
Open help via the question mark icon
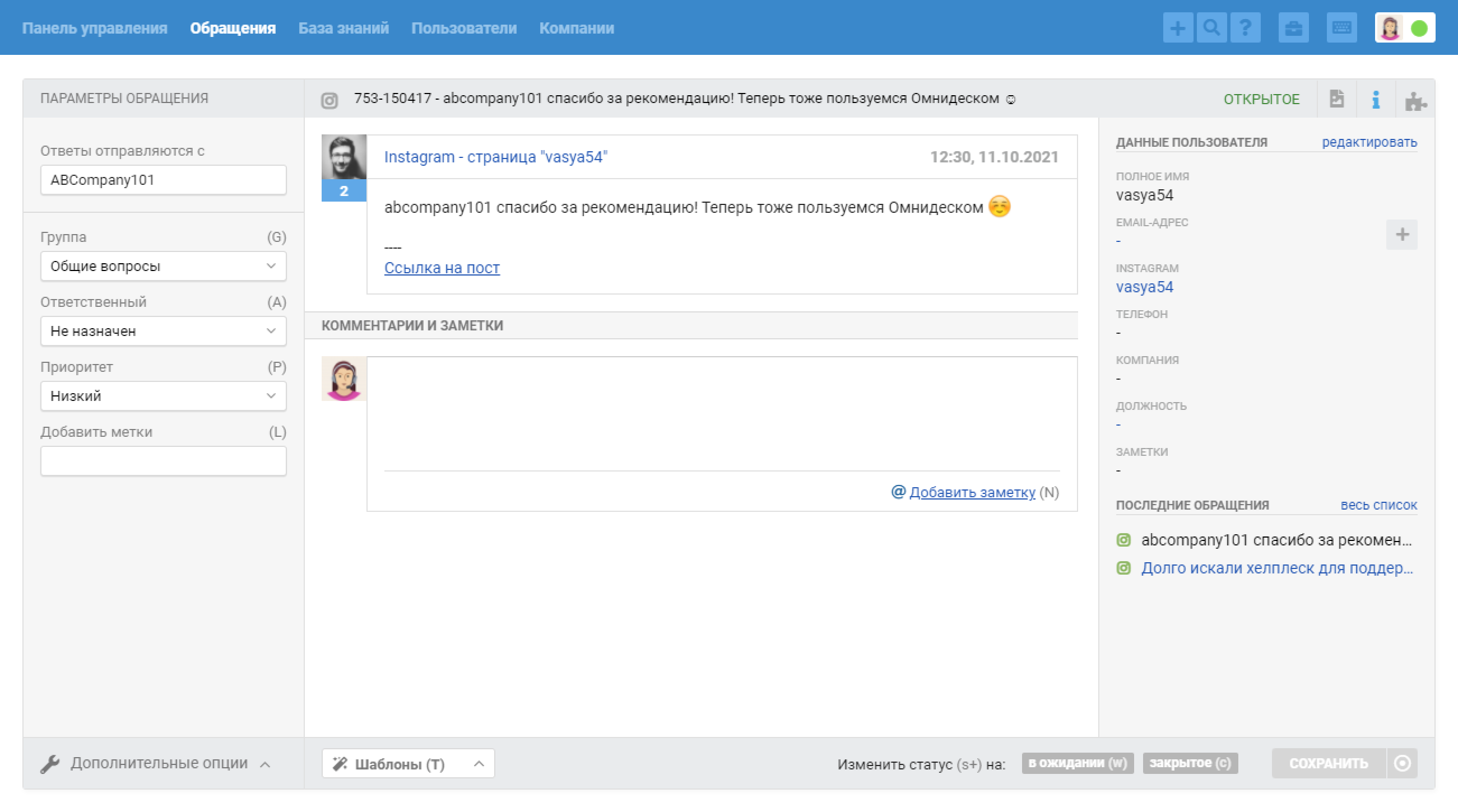tap(1245, 27)
